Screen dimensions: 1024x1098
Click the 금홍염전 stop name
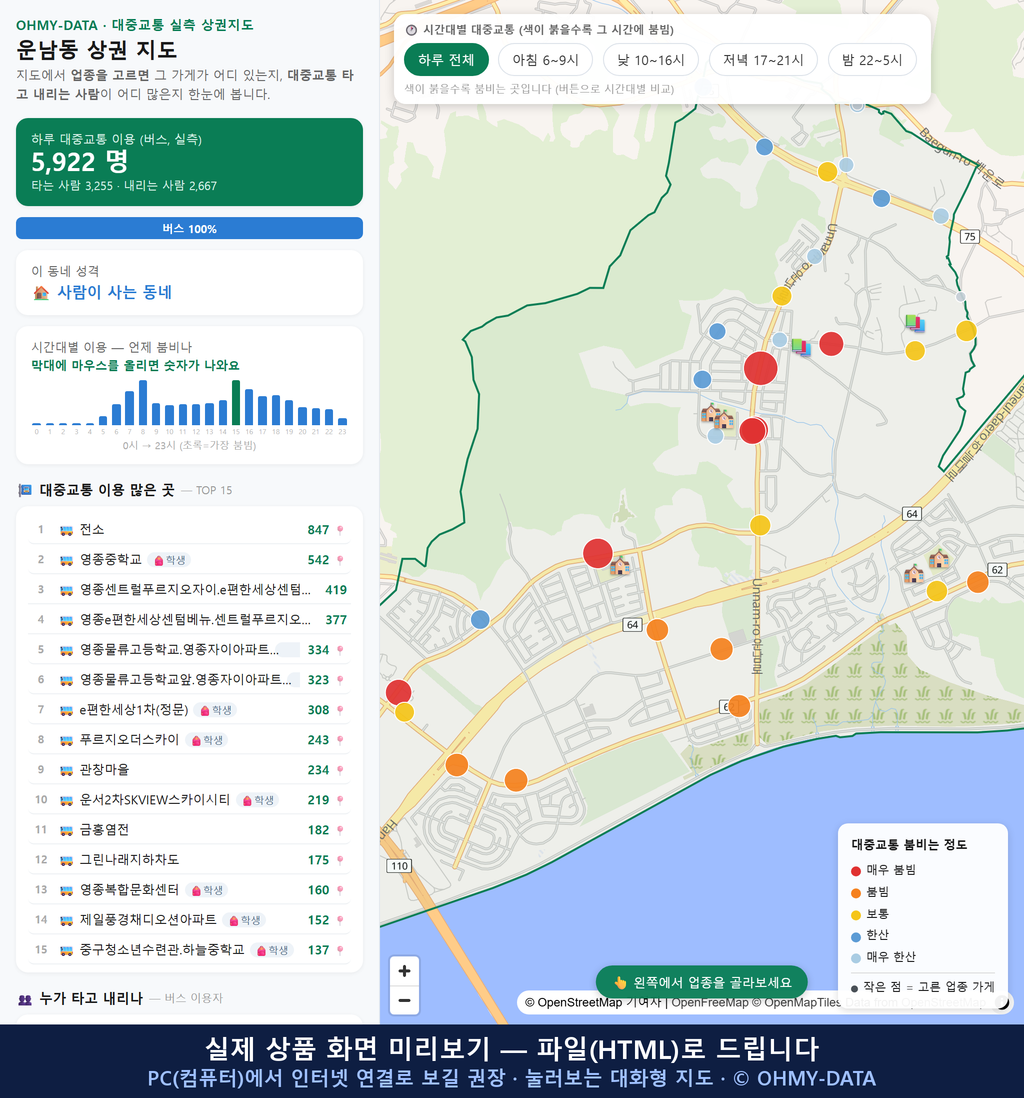pos(104,831)
